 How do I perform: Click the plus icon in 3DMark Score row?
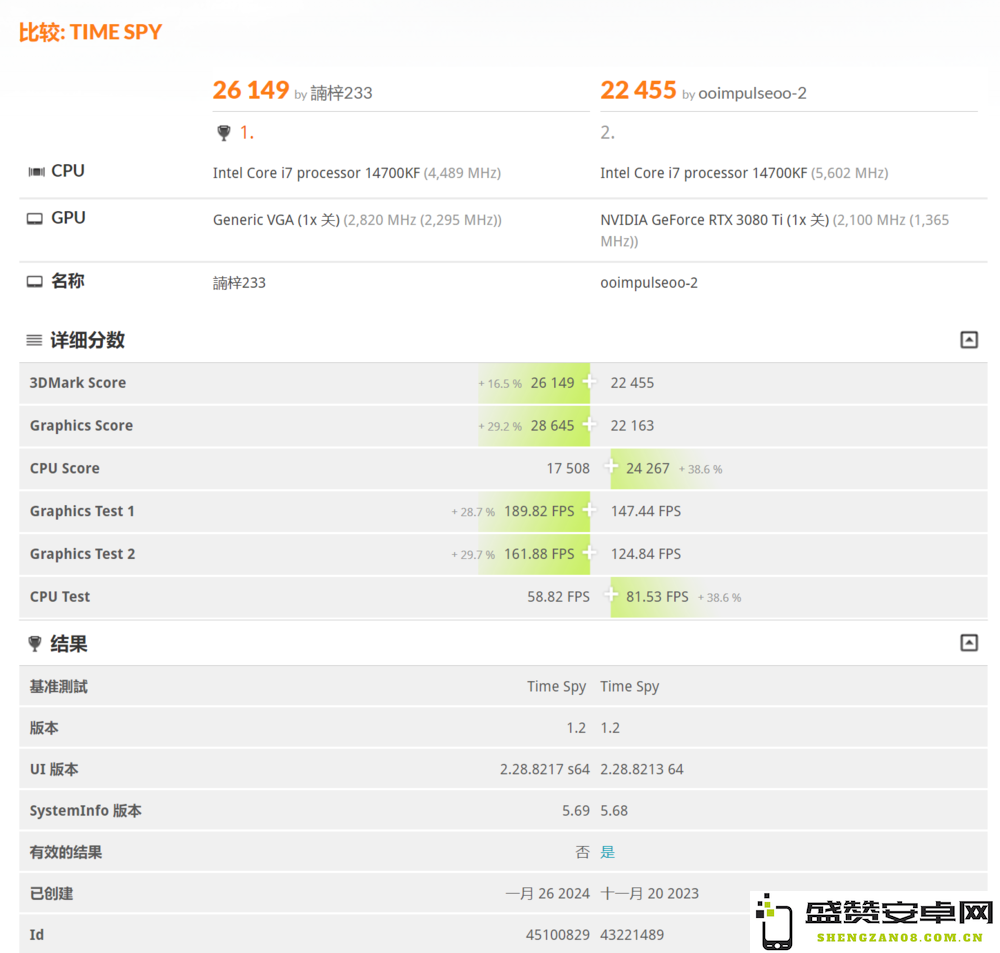[589, 381]
